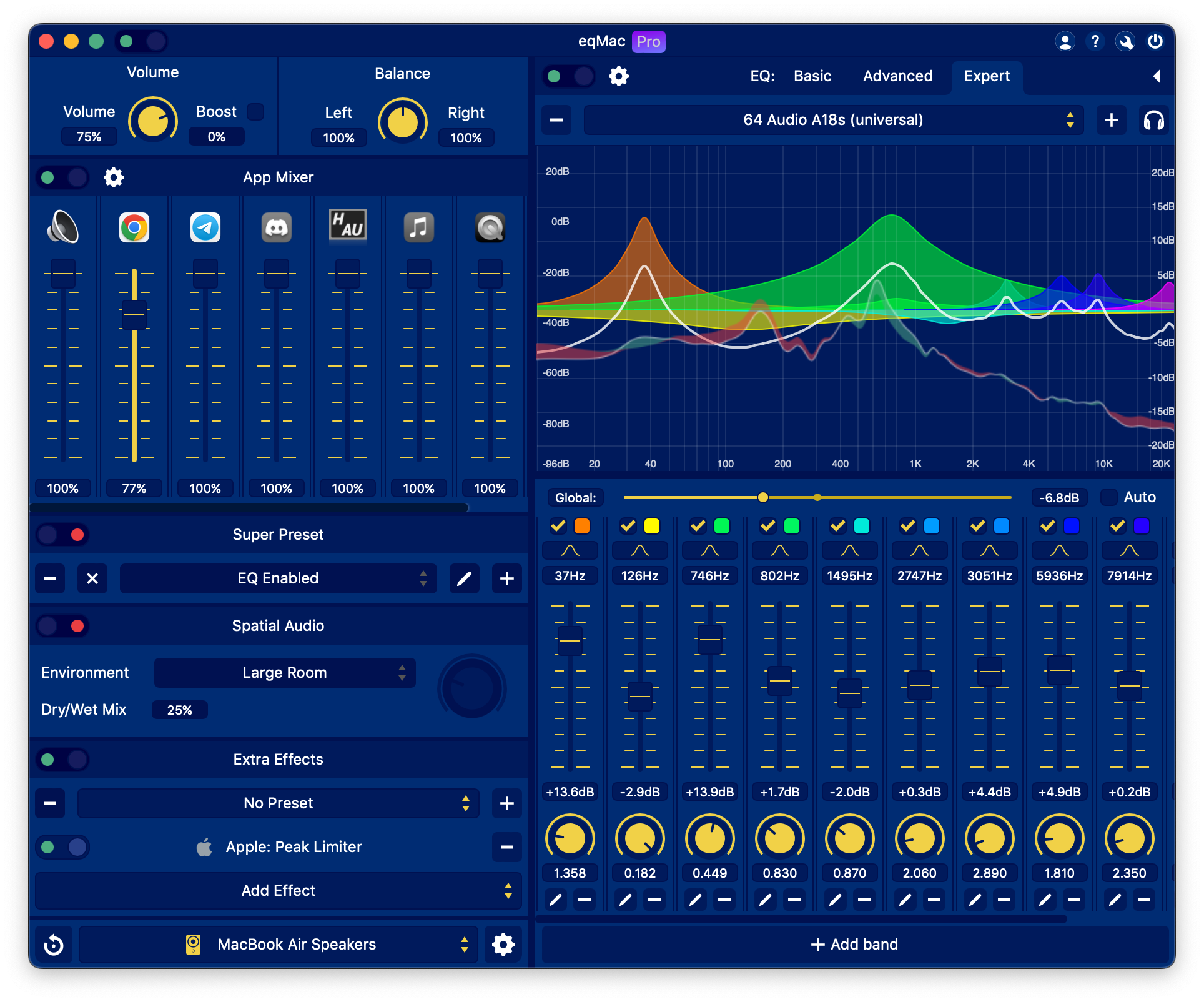The width and height of the screenshot is (1204, 1002).
Task: Click the headphones icon beside the preset
Action: coord(1153,120)
